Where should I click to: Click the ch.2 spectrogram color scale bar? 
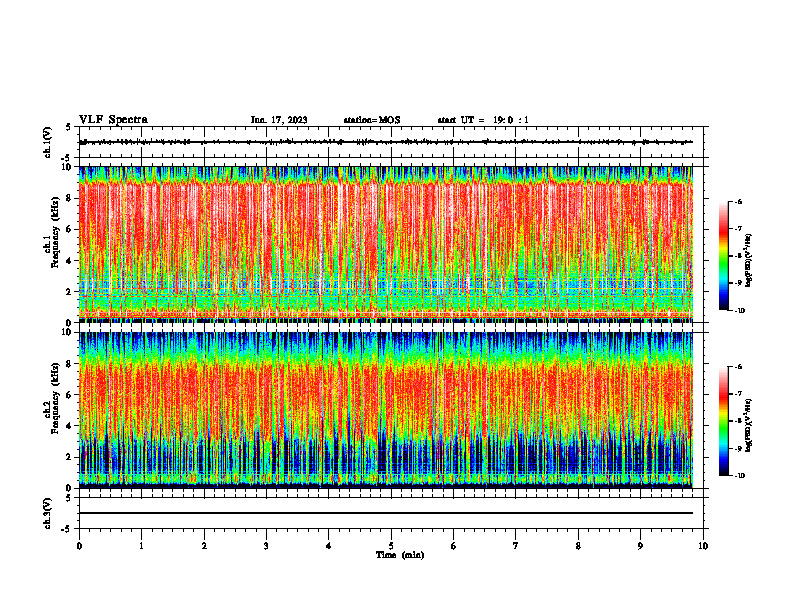tap(723, 421)
